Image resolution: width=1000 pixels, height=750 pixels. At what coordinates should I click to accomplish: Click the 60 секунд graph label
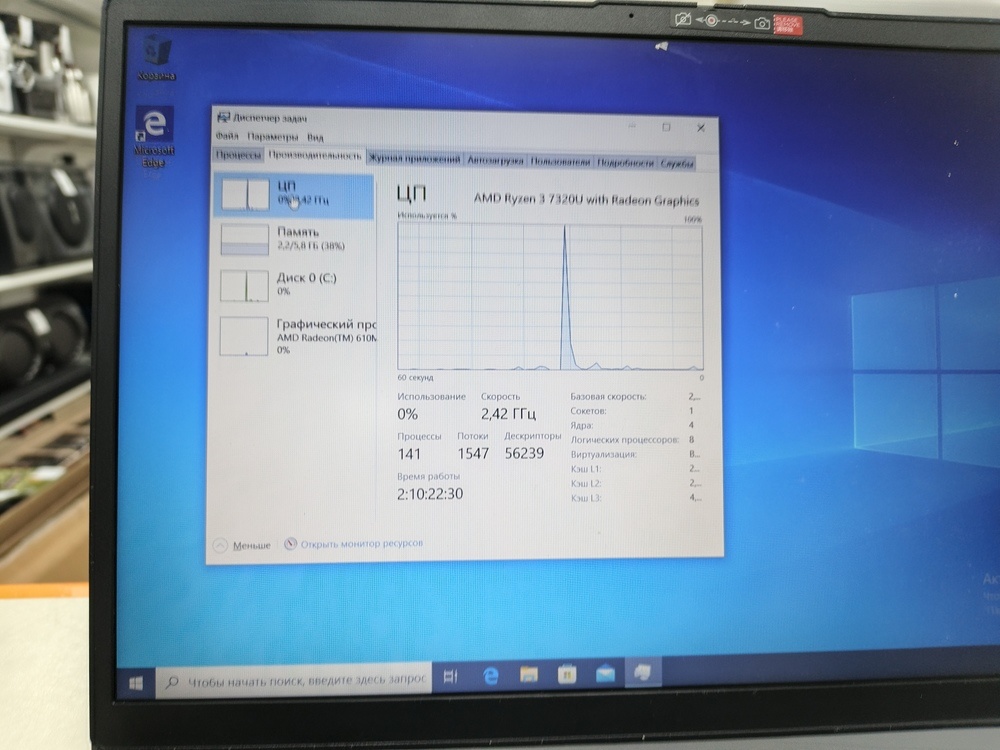415,378
